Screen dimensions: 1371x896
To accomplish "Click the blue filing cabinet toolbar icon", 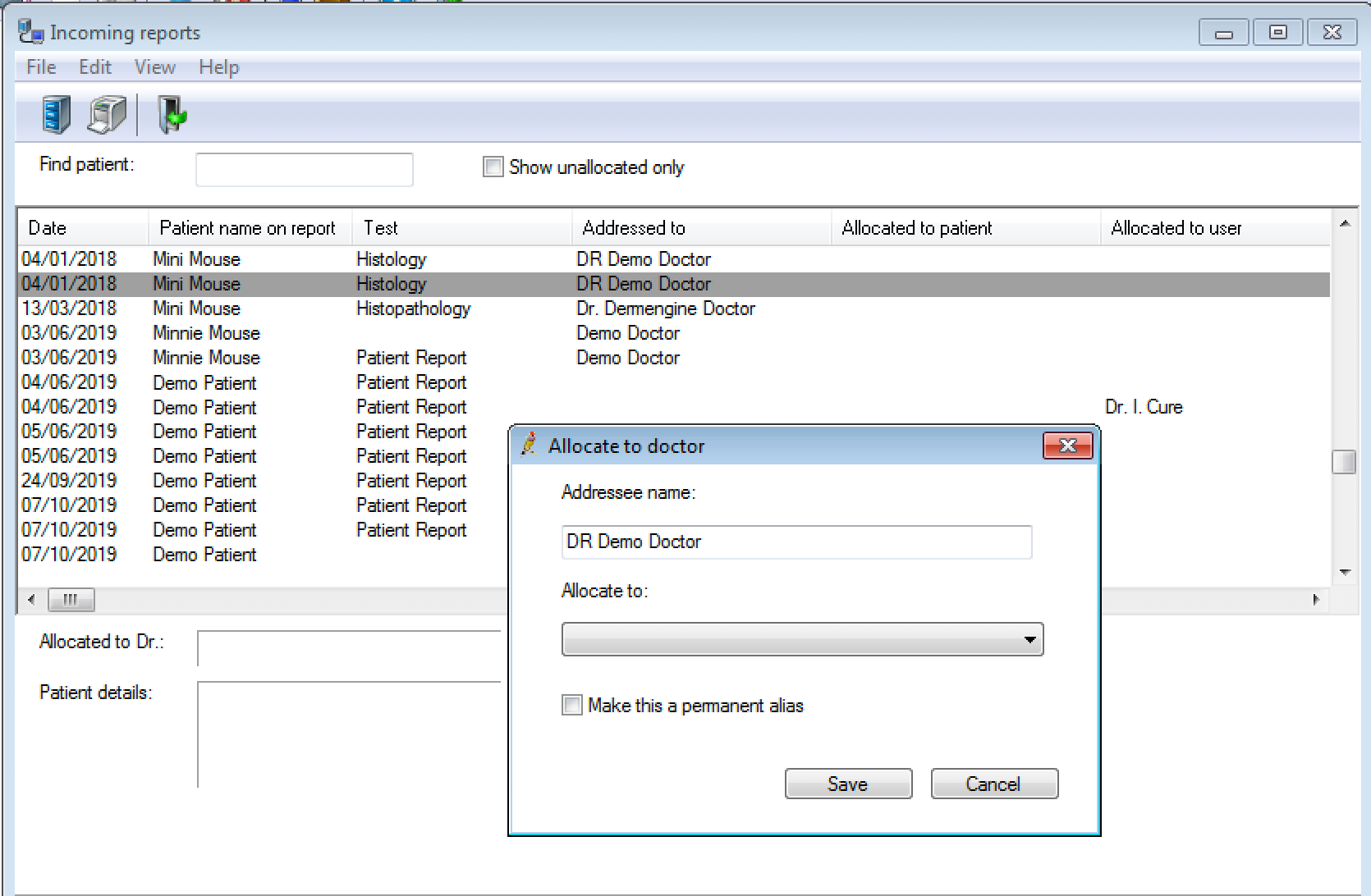I will click(56, 114).
